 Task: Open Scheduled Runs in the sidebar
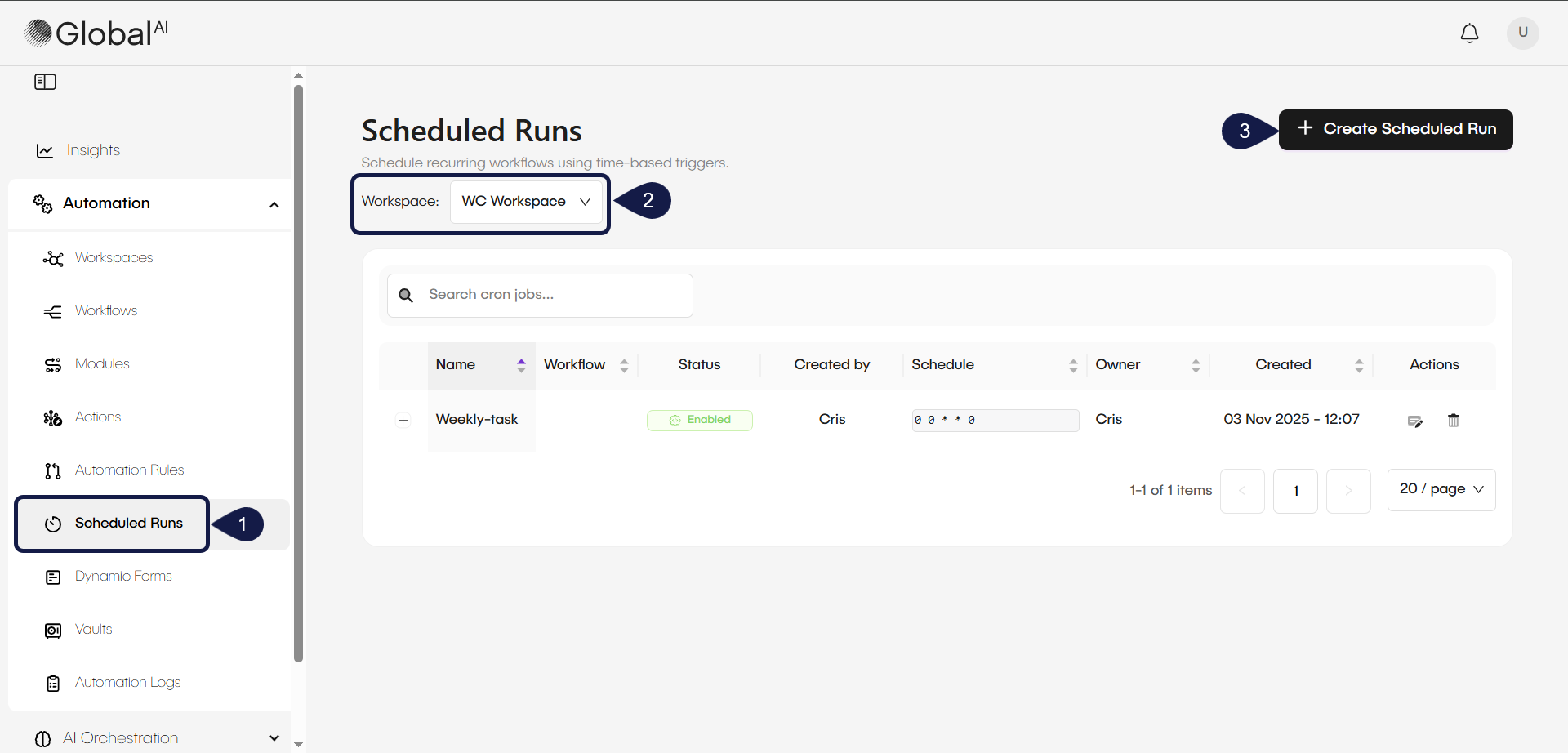coord(127,524)
